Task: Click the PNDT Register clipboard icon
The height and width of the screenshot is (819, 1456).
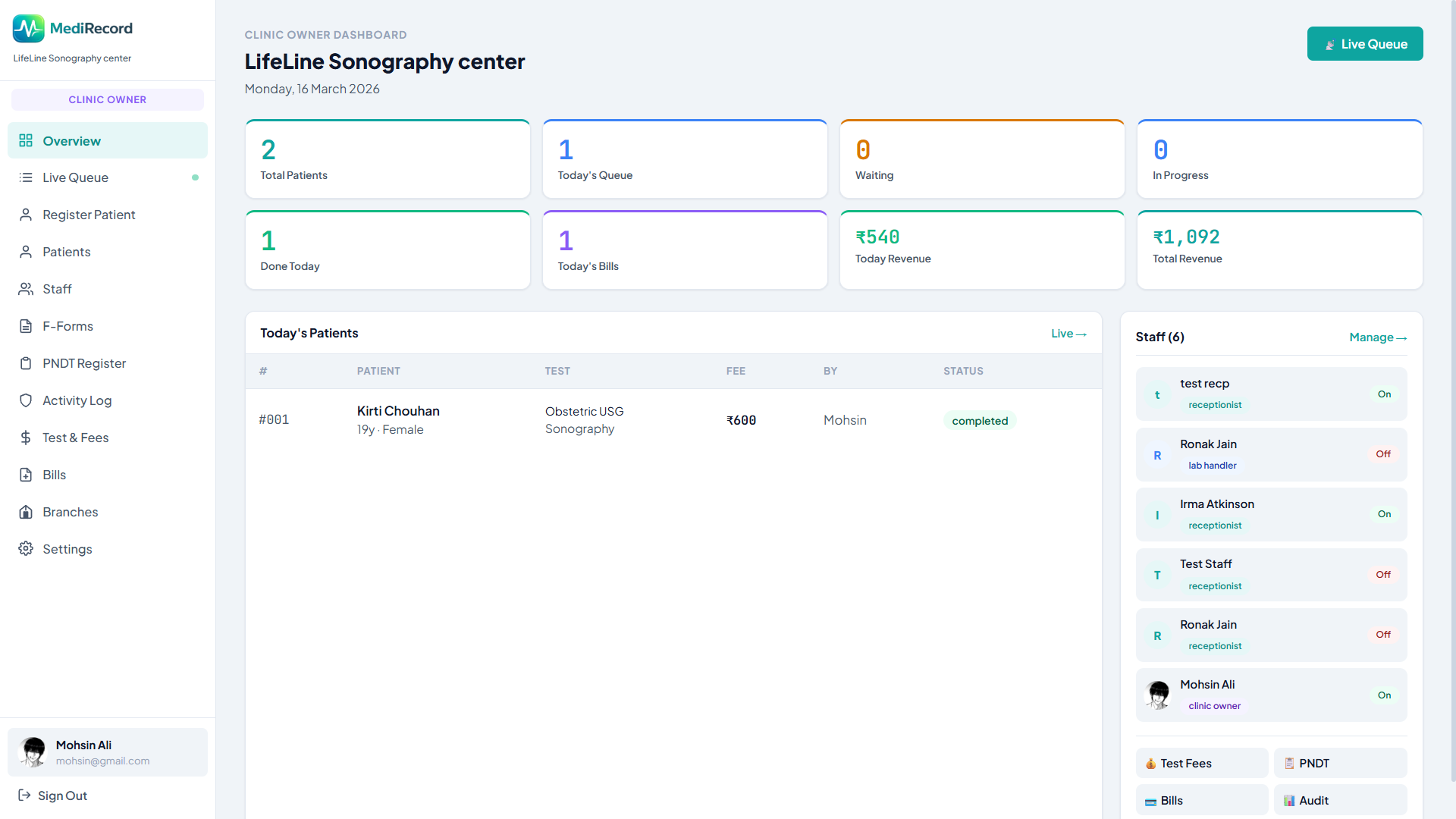Action: coord(26,363)
